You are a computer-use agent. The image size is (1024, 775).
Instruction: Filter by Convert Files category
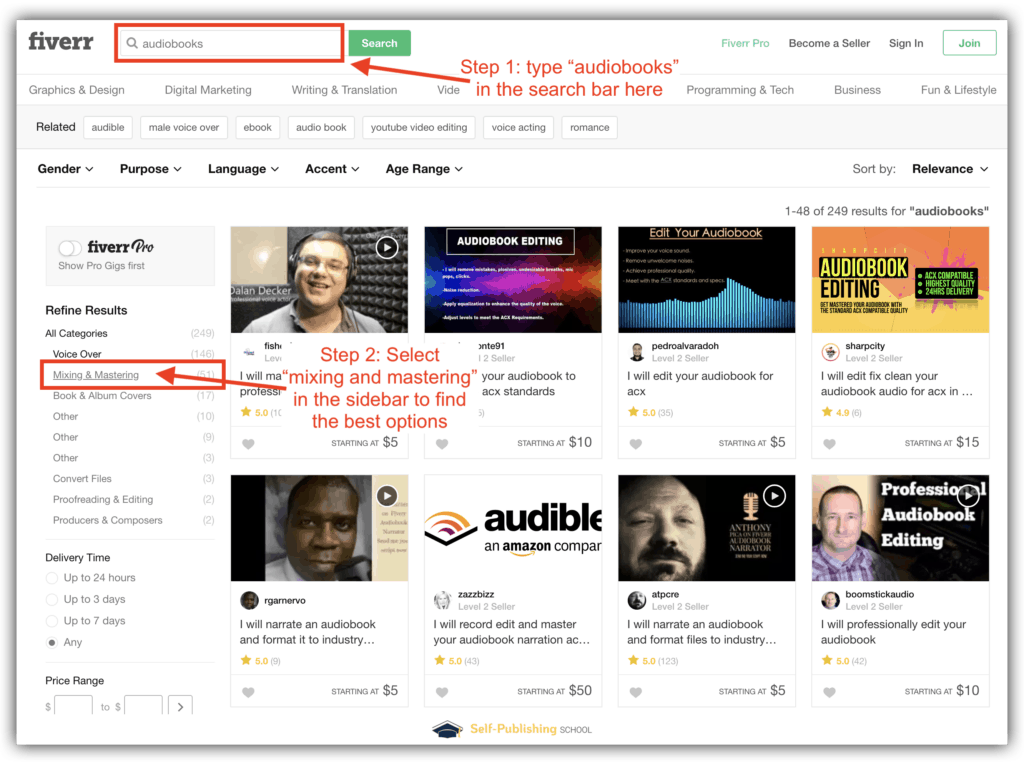click(x=82, y=479)
